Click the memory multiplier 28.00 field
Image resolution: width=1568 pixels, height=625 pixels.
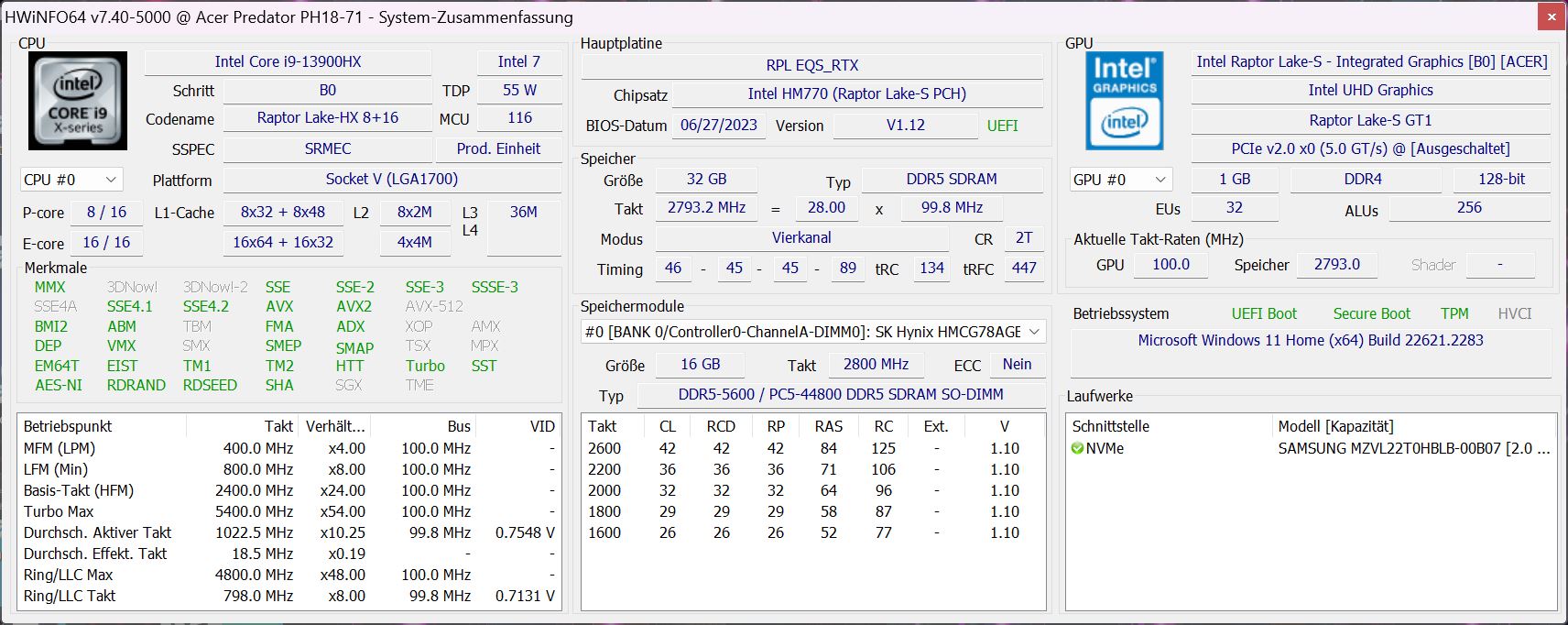[826, 208]
